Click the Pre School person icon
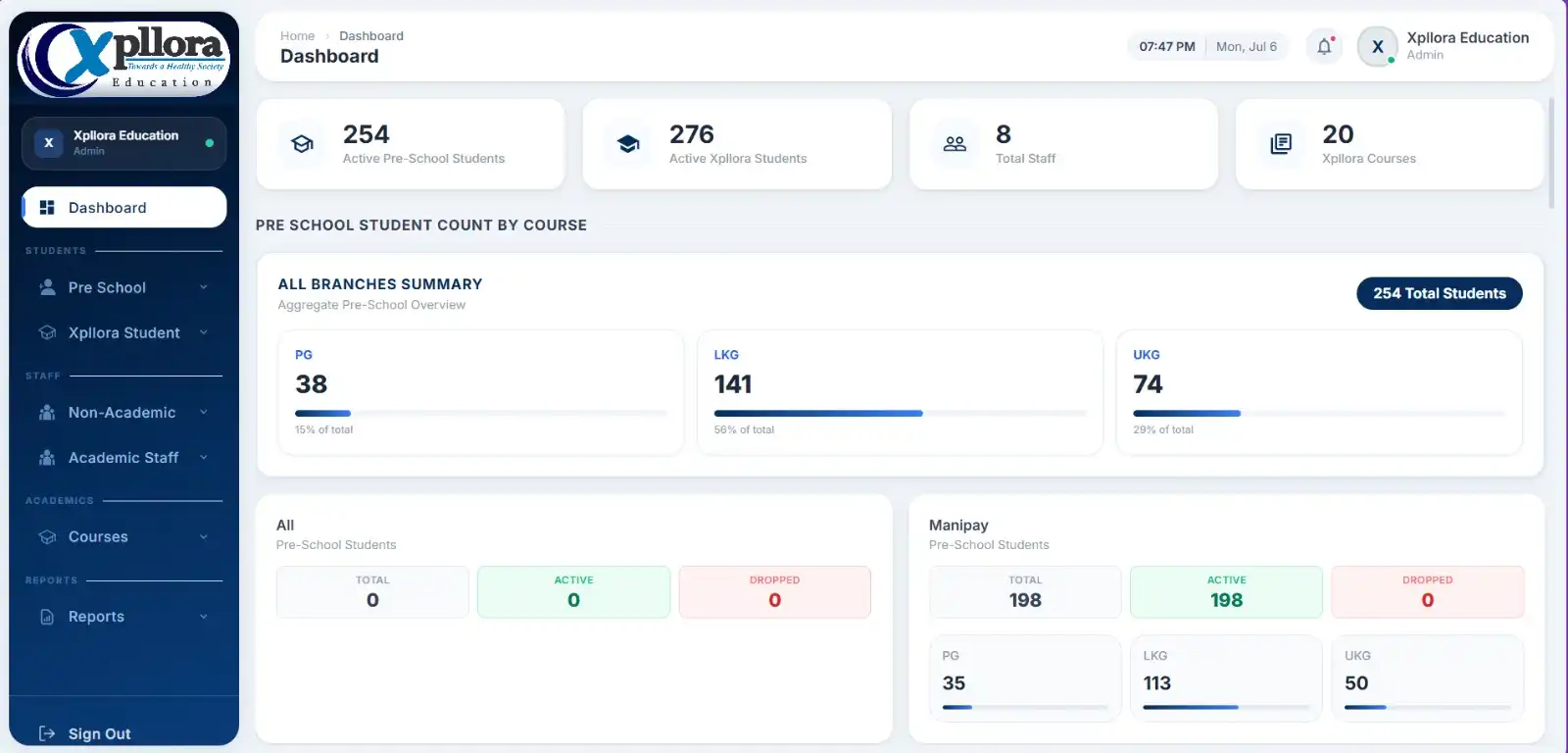The height and width of the screenshot is (753, 1568). coord(47,287)
